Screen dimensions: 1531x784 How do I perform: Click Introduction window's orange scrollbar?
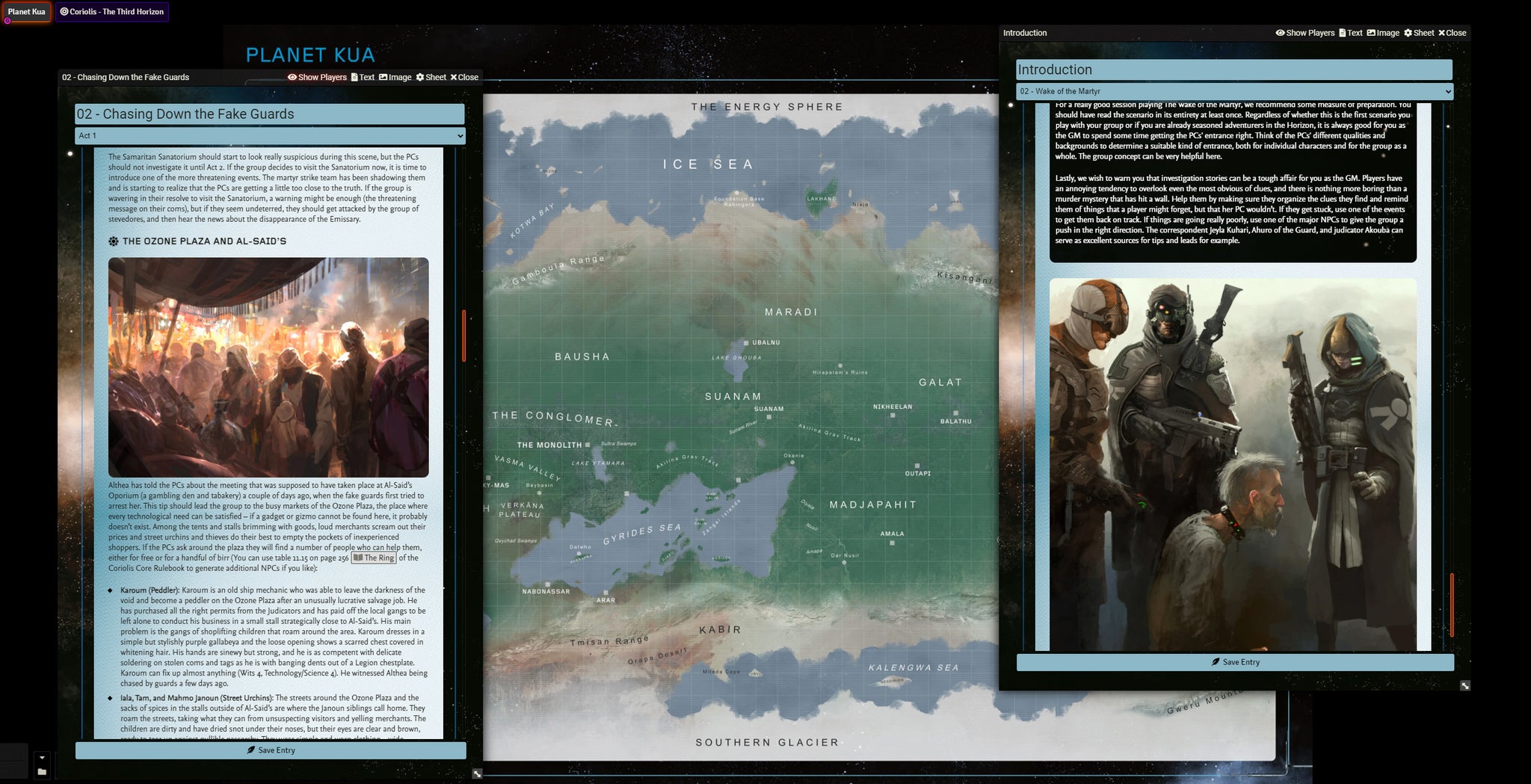[x=1452, y=605]
